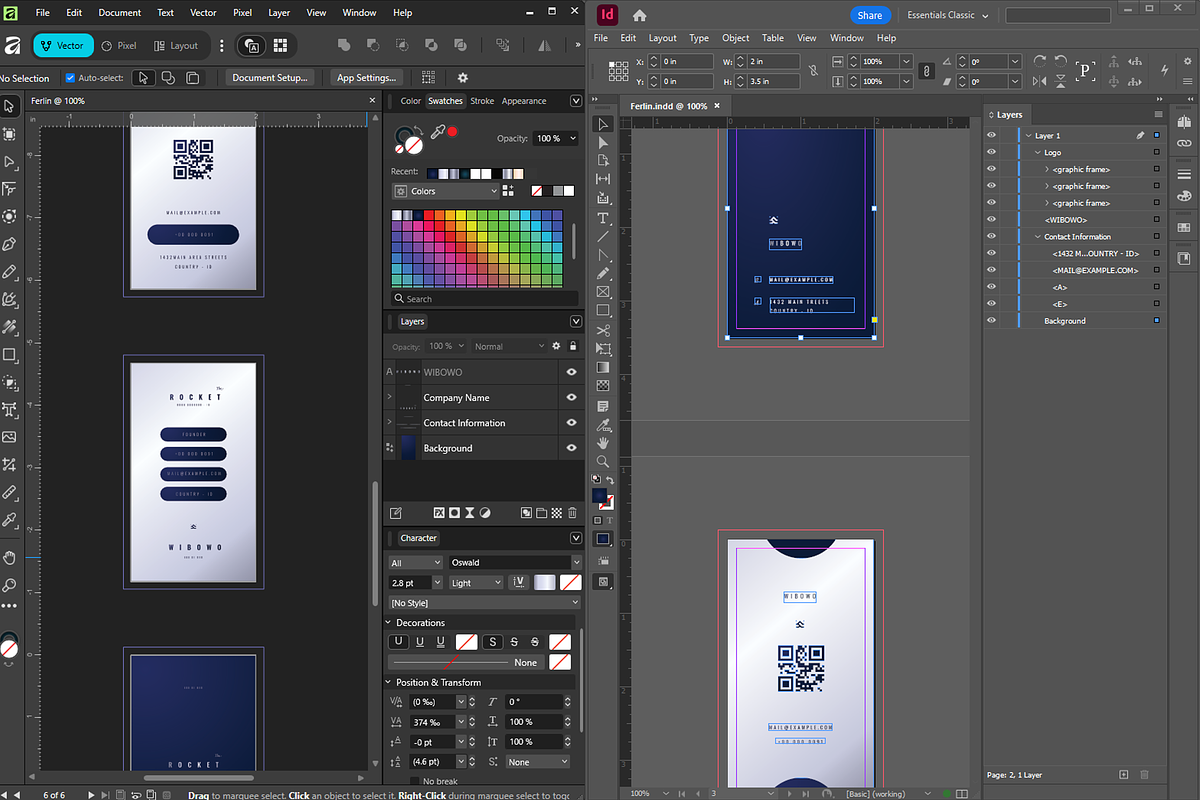1200x800 pixels.
Task: Open the Essentials Classic workspace dropdown
Action: pos(948,15)
